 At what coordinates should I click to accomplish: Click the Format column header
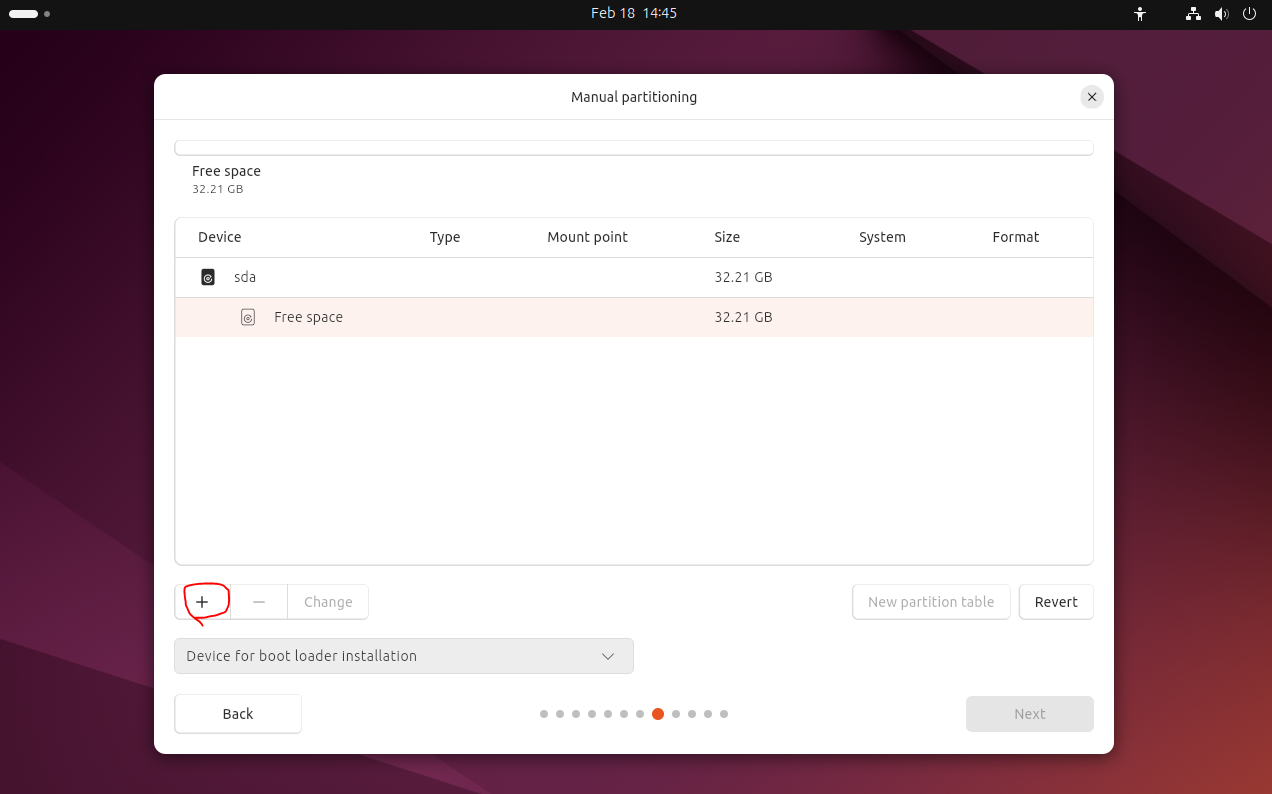[x=1016, y=237]
